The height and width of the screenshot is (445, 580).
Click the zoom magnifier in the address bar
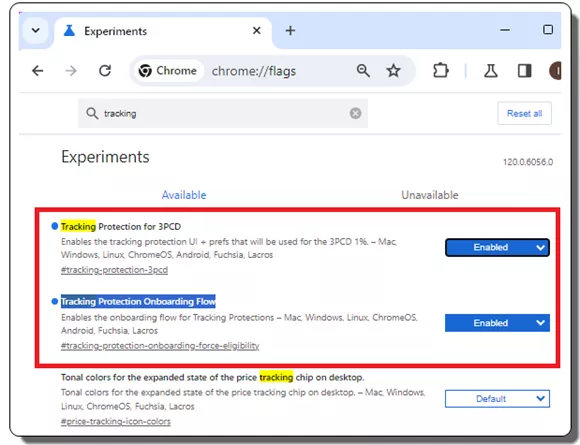[363, 70]
